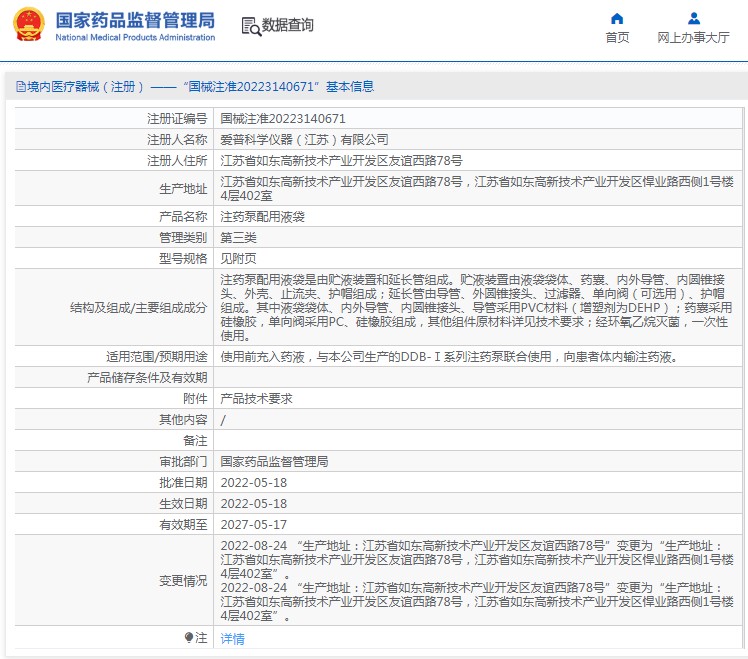Screen dimensions: 748x659
Task: Click the 数据查询 magnifier document icon
Action: (251, 26)
